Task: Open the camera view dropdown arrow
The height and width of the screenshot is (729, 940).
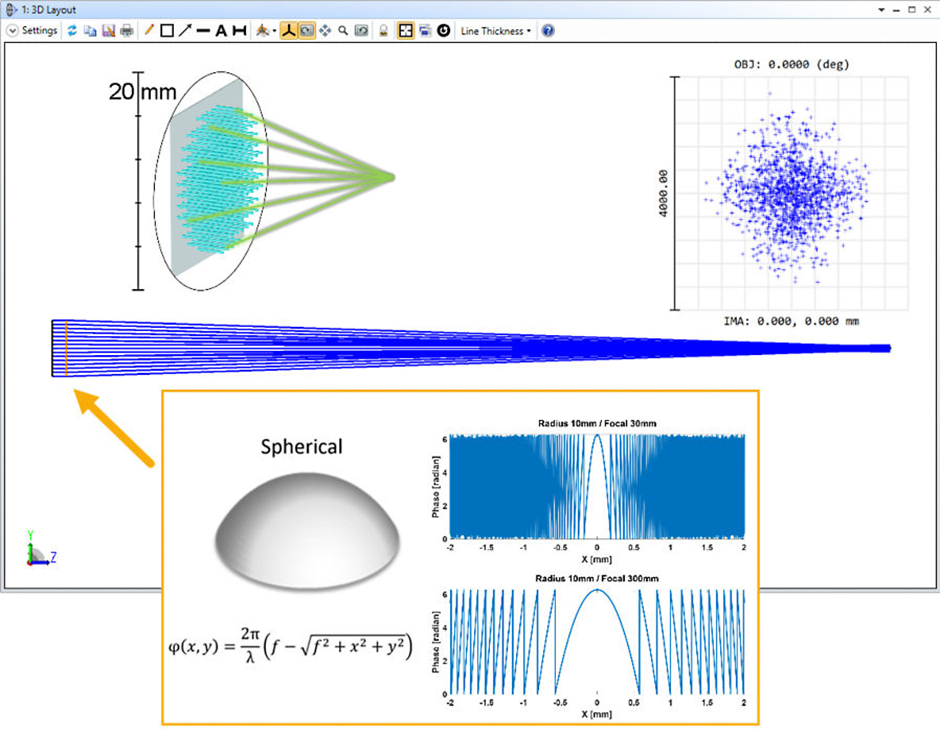Action: [x=274, y=31]
